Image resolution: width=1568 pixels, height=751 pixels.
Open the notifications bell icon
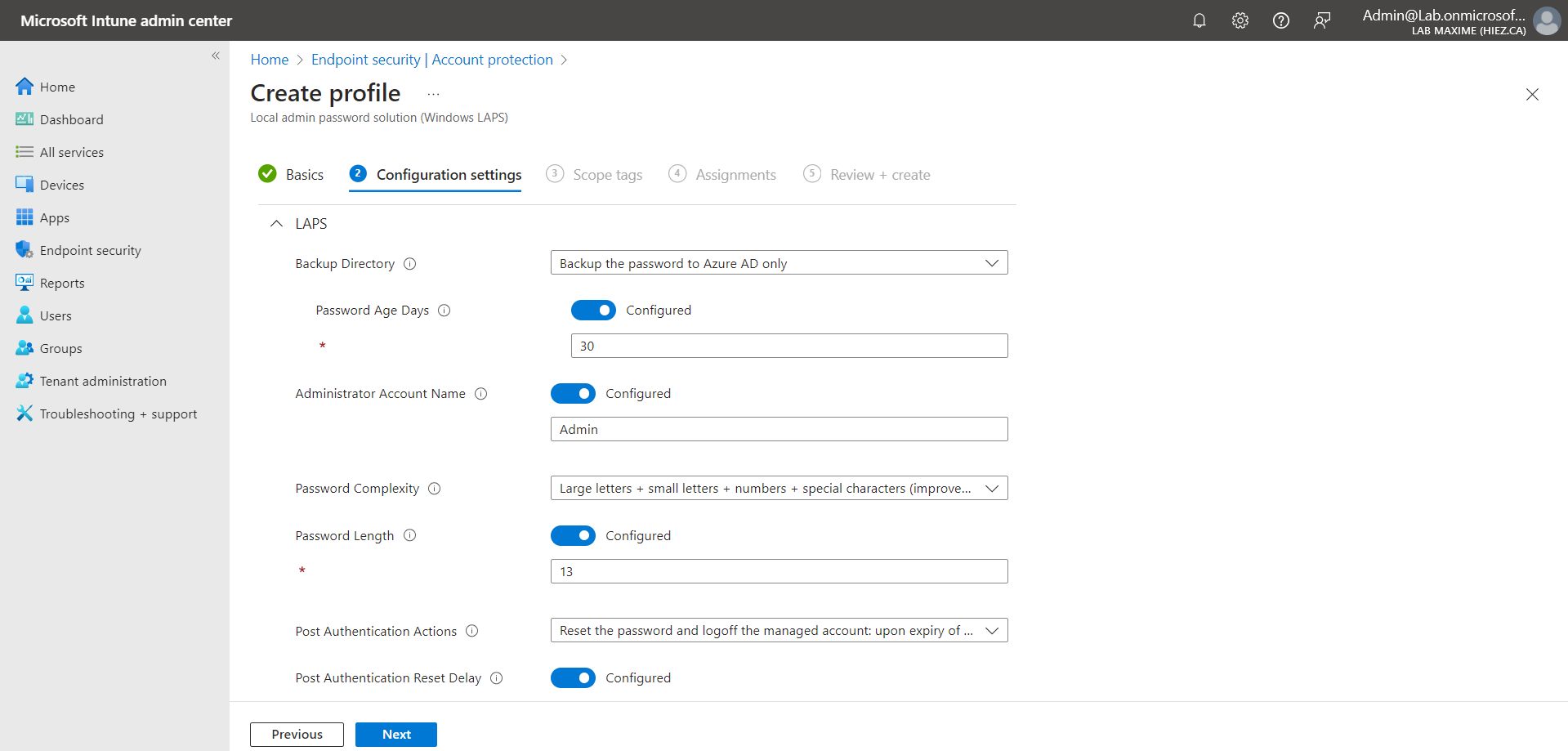[x=1199, y=20]
